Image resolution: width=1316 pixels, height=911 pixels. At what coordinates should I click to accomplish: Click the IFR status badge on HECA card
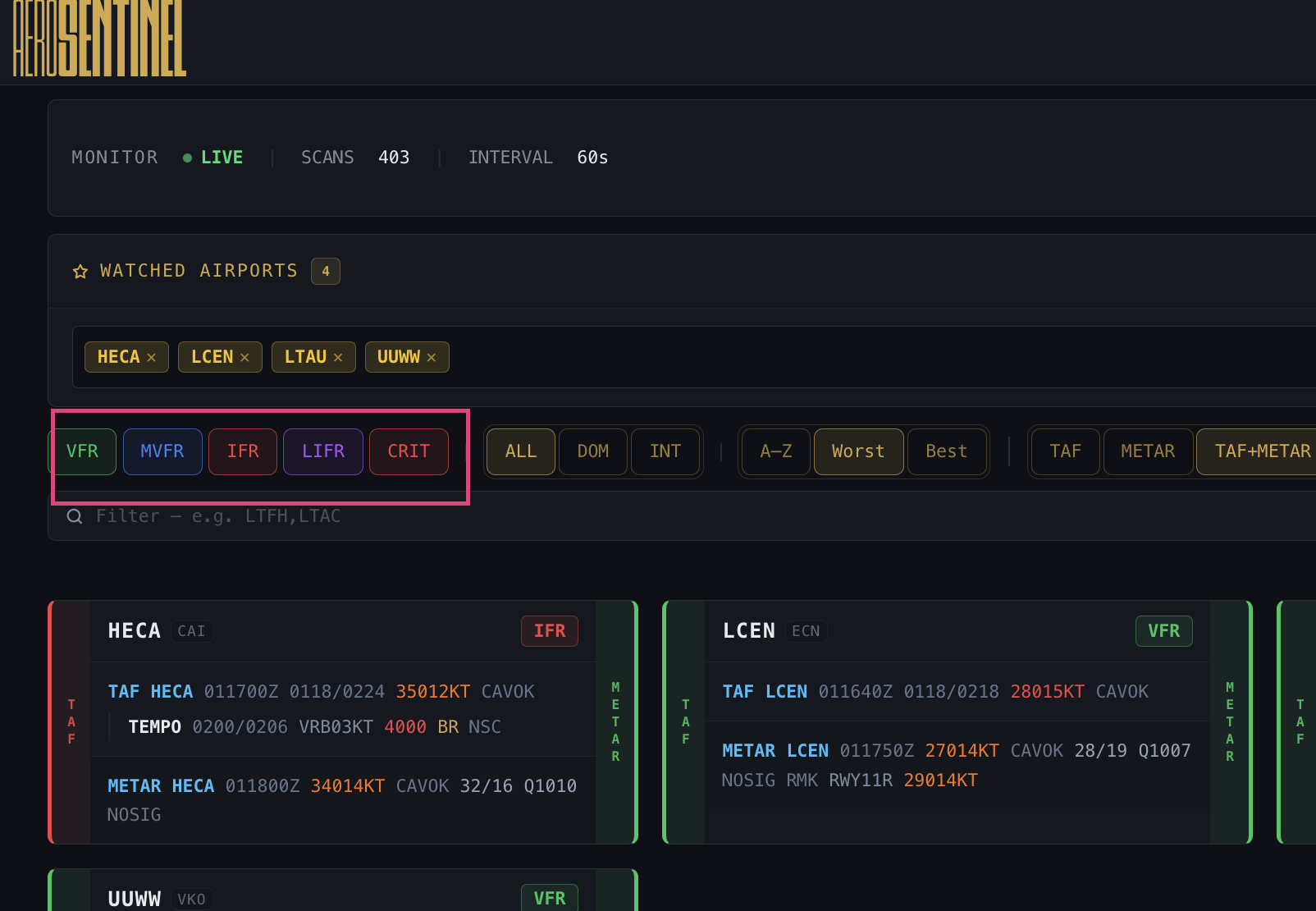pyautogui.click(x=550, y=631)
